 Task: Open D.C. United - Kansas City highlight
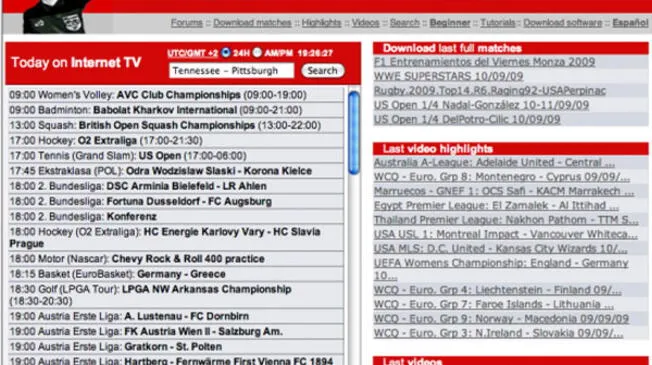[501, 249]
